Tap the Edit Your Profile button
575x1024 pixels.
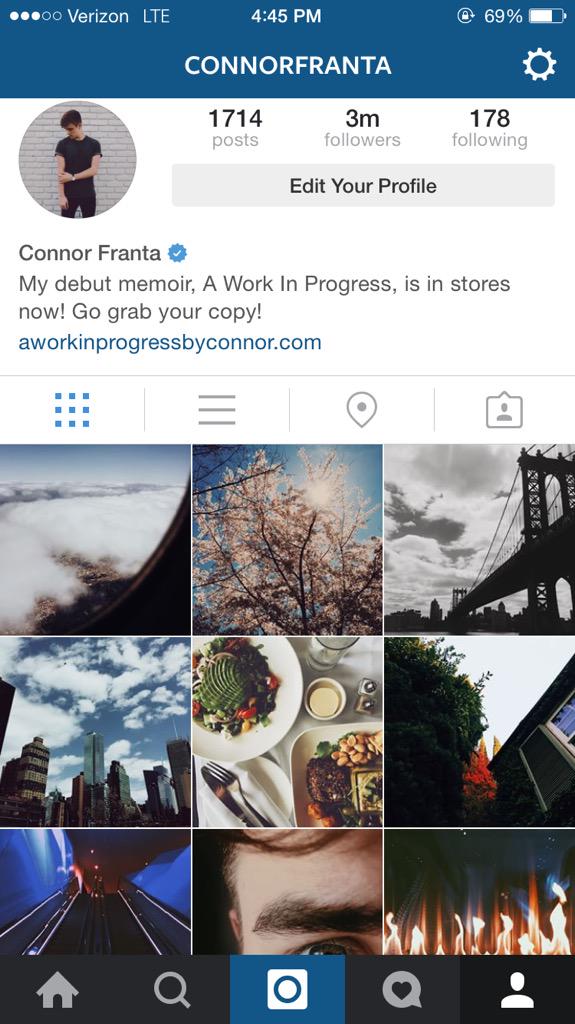click(x=363, y=185)
